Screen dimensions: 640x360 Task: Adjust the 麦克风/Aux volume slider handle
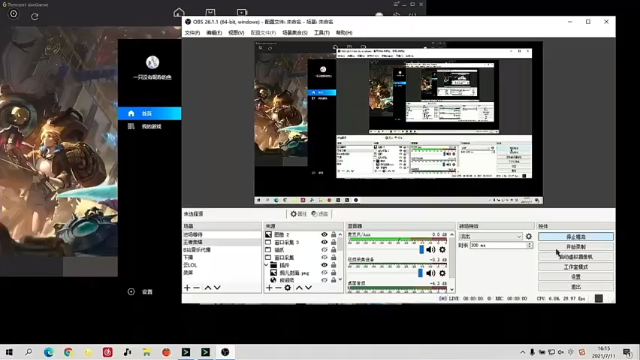422,249
